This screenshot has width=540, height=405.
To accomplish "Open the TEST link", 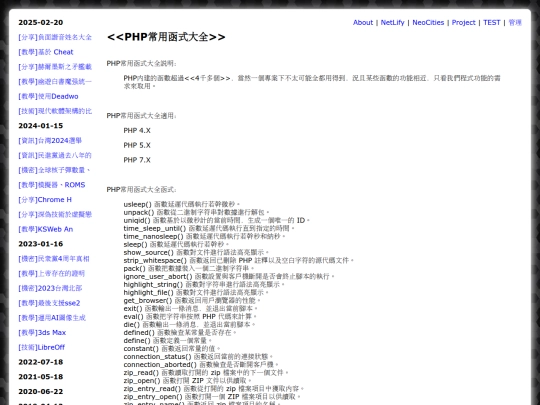I will point(491,22).
